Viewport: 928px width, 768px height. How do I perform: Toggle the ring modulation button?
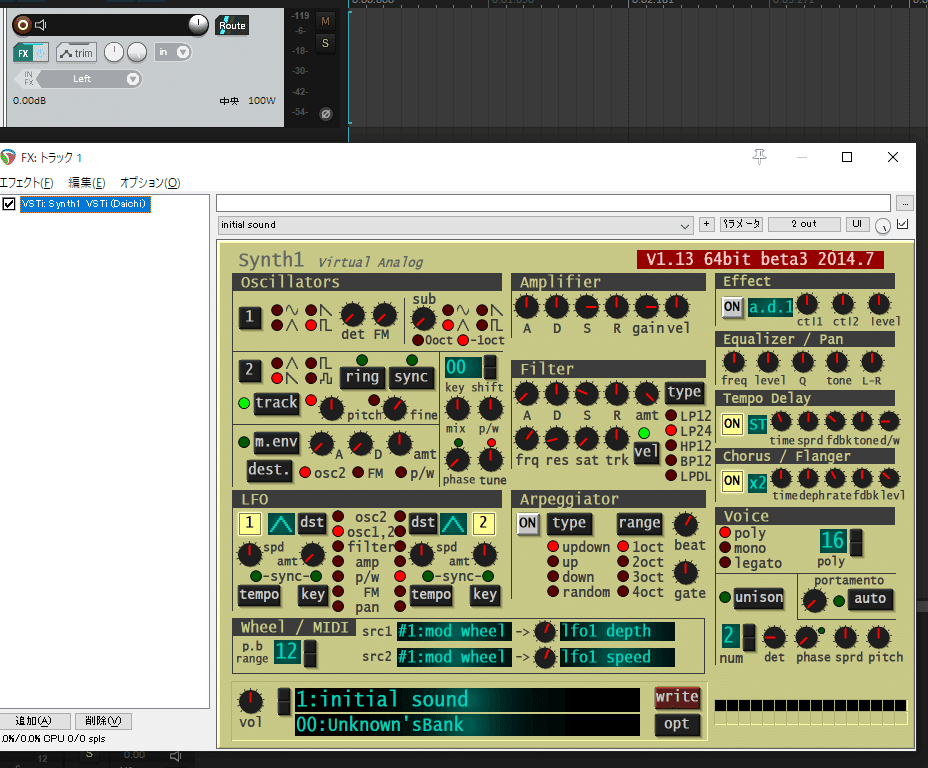[x=362, y=377]
